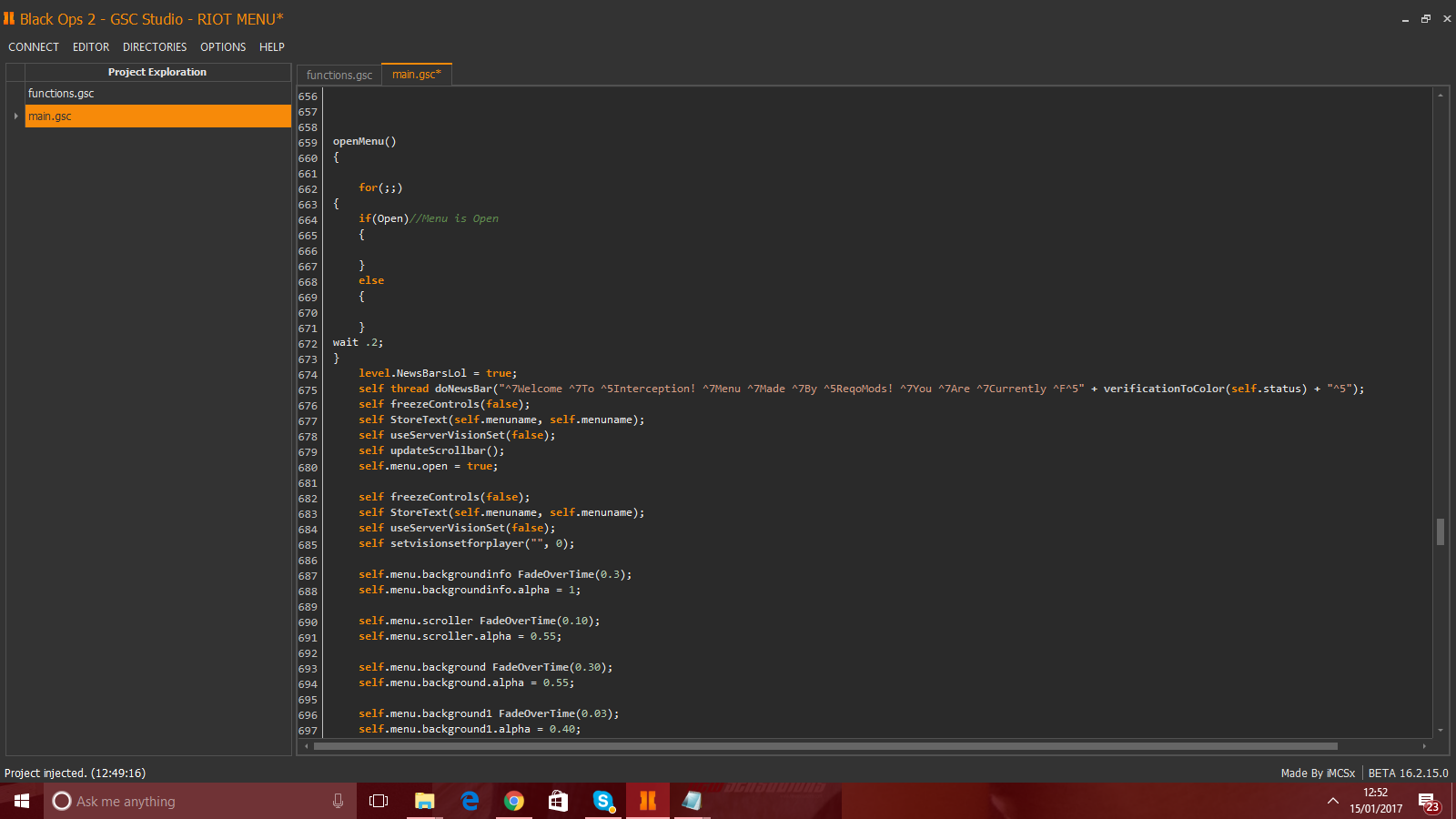This screenshot has width=1456, height=819.
Task: Switch to Skype in the taskbar
Action: tap(602, 801)
